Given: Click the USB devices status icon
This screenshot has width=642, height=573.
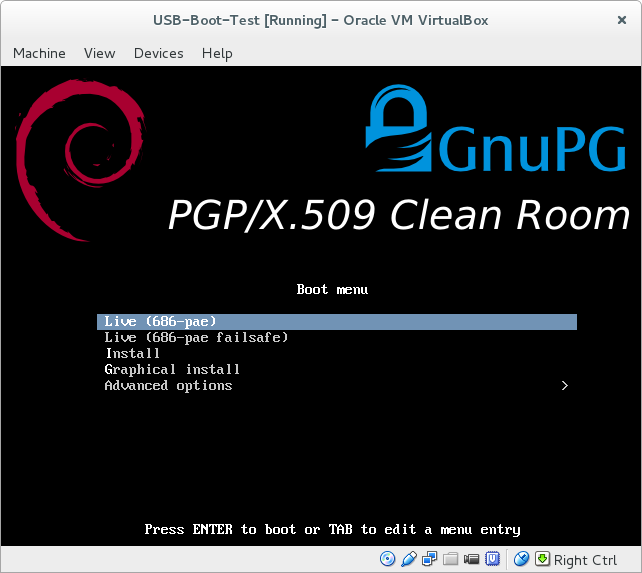Looking at the screenshot, I should point(409,559).
